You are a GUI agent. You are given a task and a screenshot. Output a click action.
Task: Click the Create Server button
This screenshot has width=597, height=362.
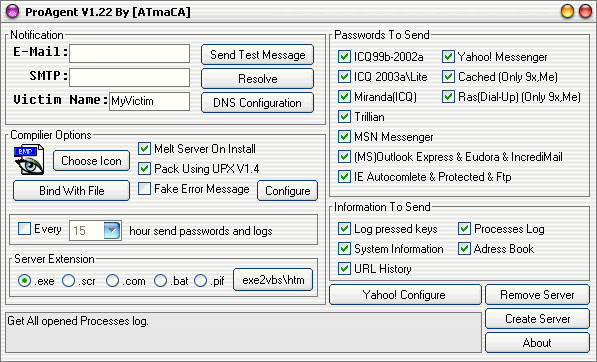pyautogui.click(x=537, y=319)
